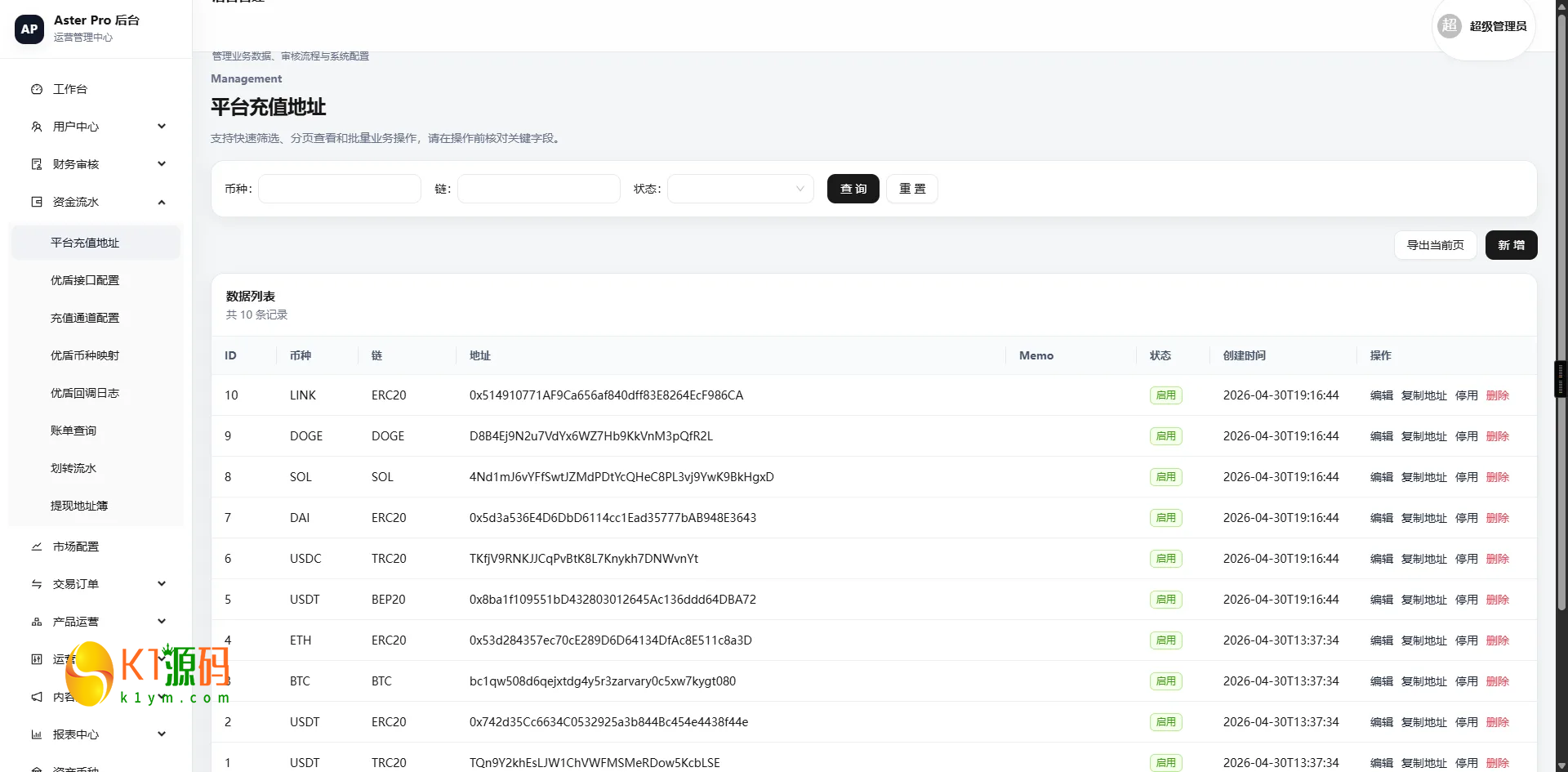The width and height of the screenshot is (1568, 772).
Task: Click the AP logo icon
Action: click(x=29, y=29)
